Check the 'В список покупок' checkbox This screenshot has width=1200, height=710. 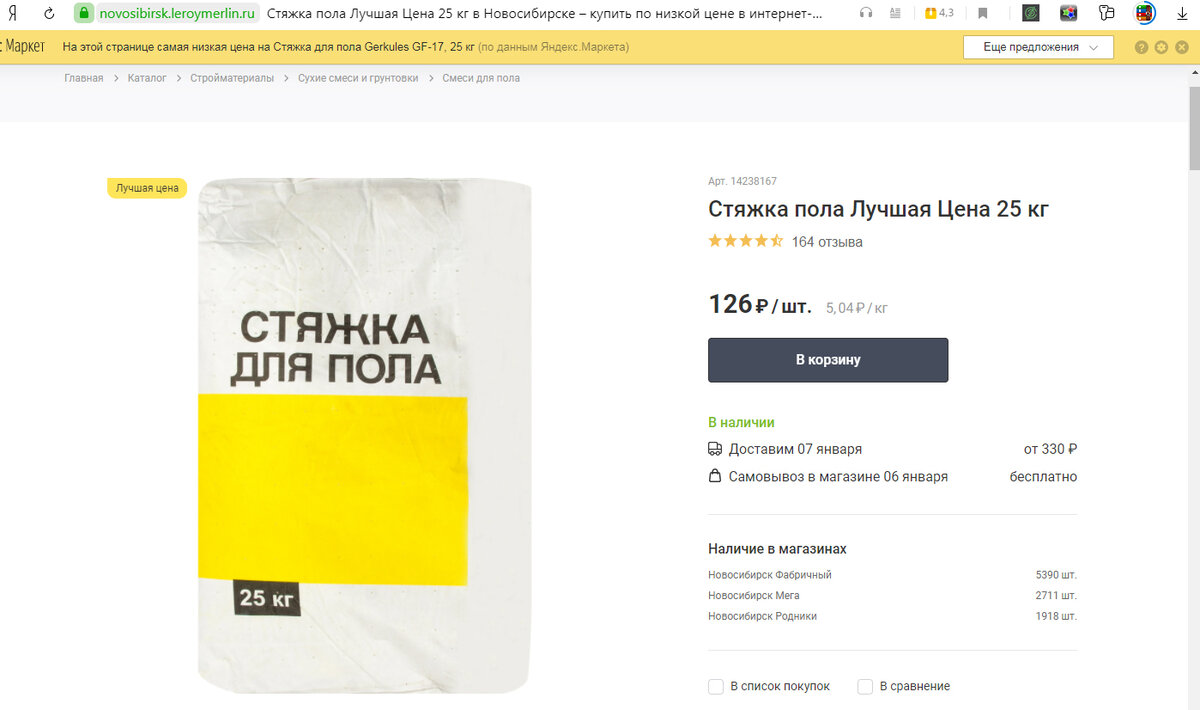(716, 686)
